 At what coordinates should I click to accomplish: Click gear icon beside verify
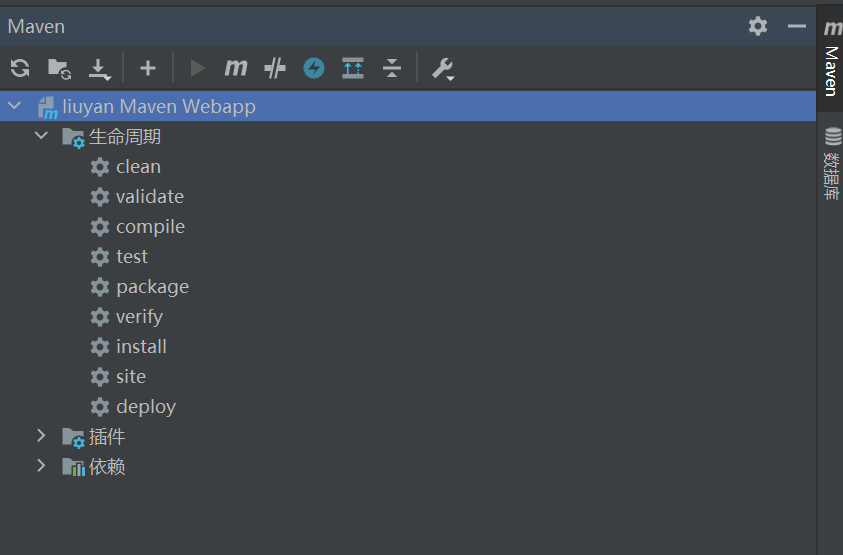click(x=100, y=317)
